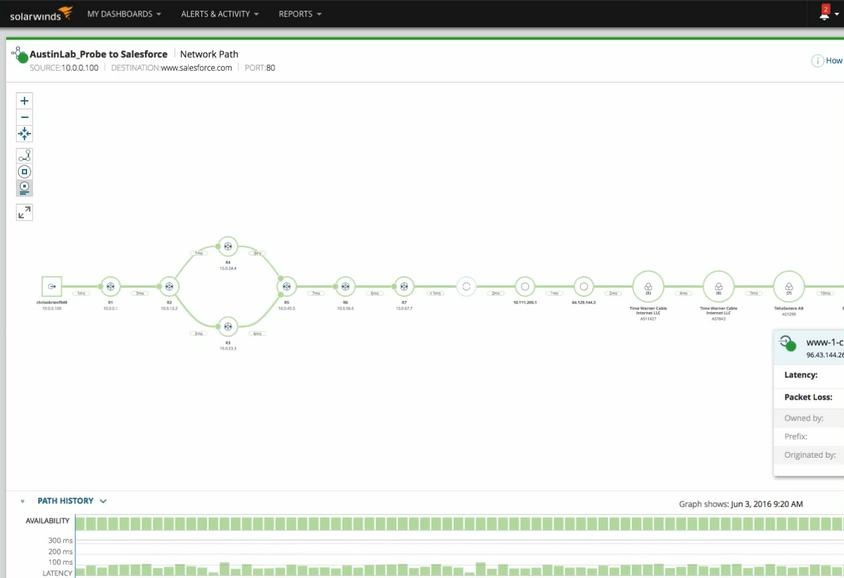
Task: Click the center/fit path view icon
Action: (x=24, y=133)
